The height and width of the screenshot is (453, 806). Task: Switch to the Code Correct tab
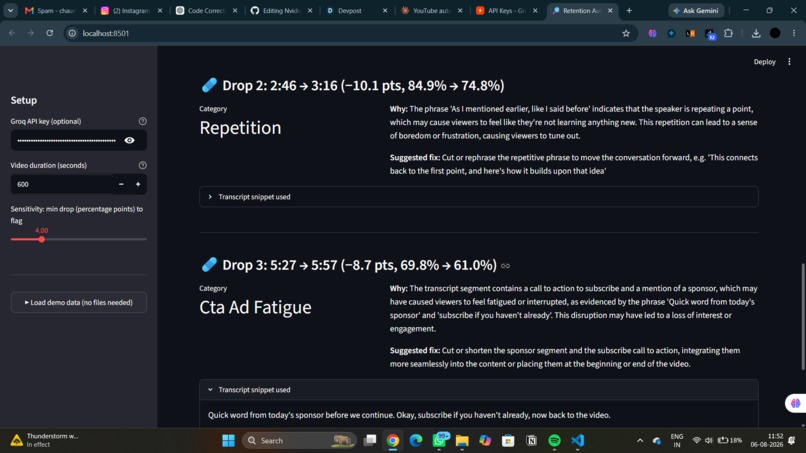pyautogui.click(x=207, y=10)
